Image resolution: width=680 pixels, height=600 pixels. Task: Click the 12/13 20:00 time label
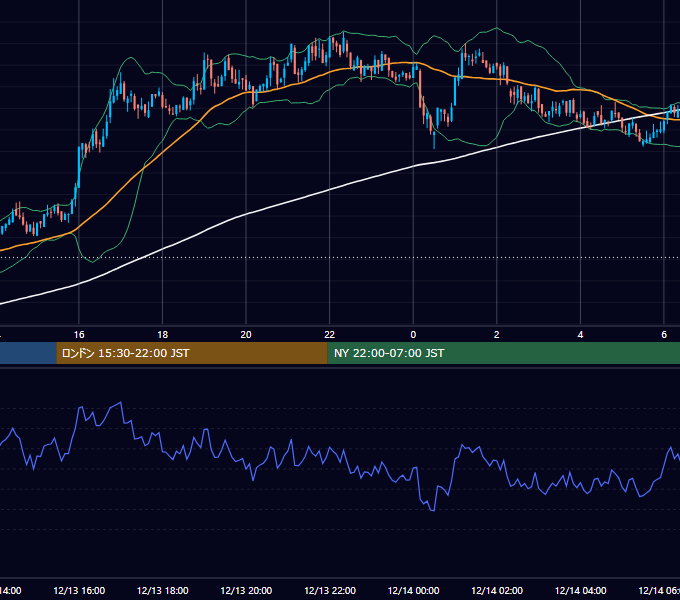tap(246, 590)
